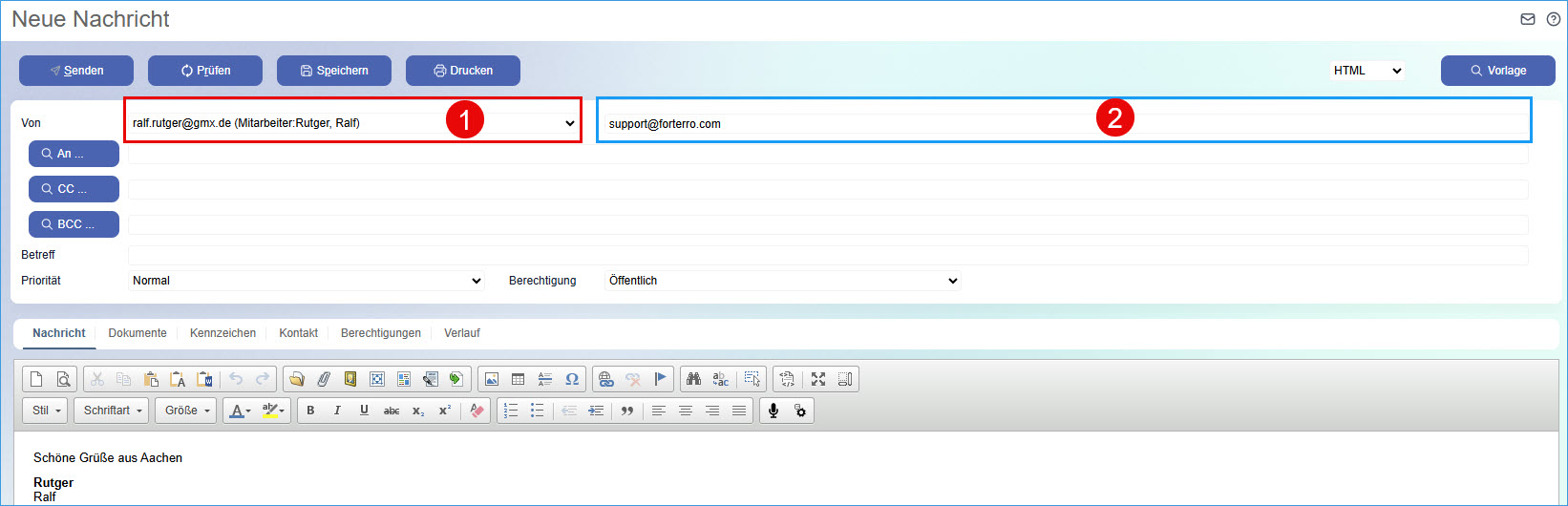Open the Größe font size dropdown
Screen dimensions: 1568x506
pyautogui.click(x=186, y=411)
